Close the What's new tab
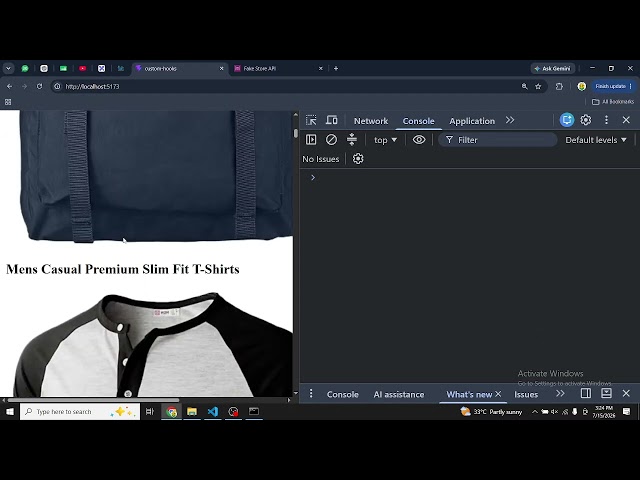 (498, 394)
